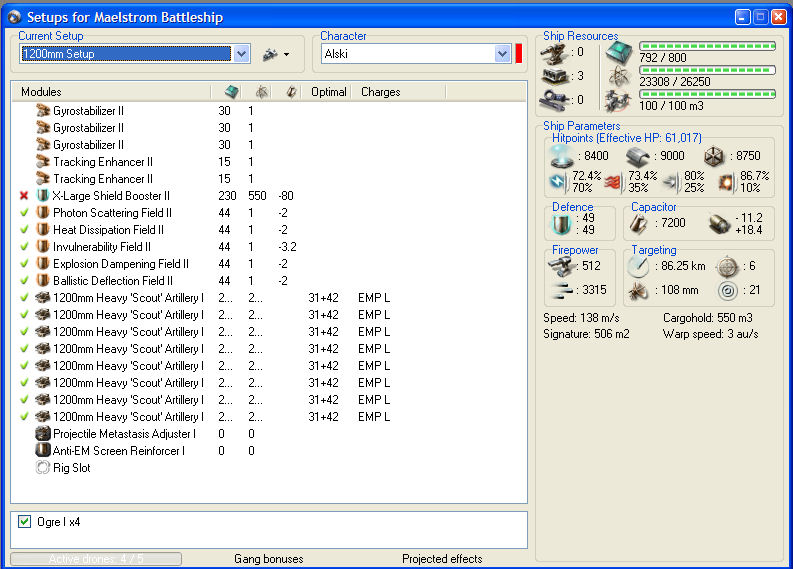Image resolution: width=793 pixels, height=569 pixels.
Task: Open the Character dropdown arrow
Action: pos(502,54)
